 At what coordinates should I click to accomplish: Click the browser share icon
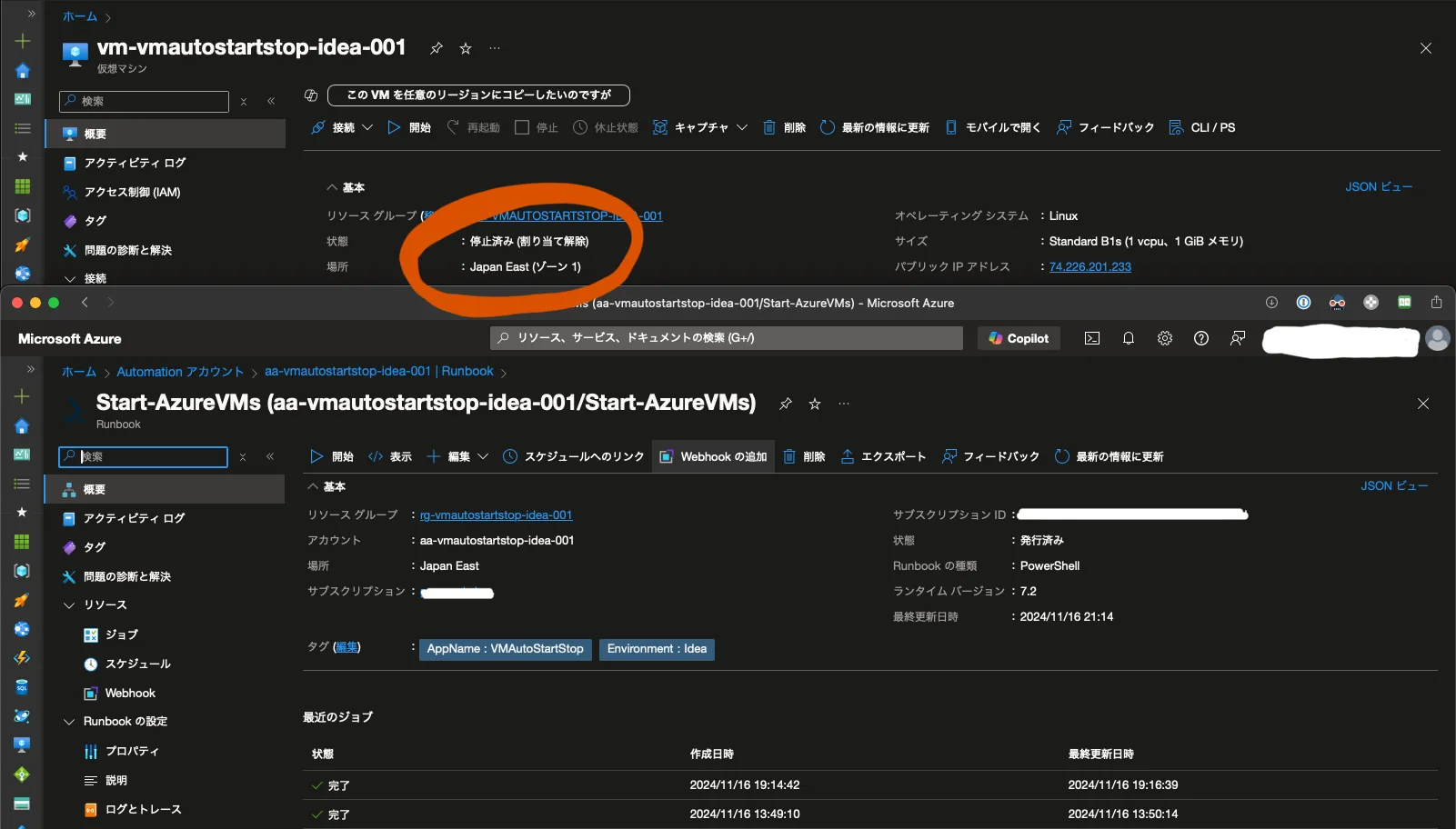point(1437,303)
